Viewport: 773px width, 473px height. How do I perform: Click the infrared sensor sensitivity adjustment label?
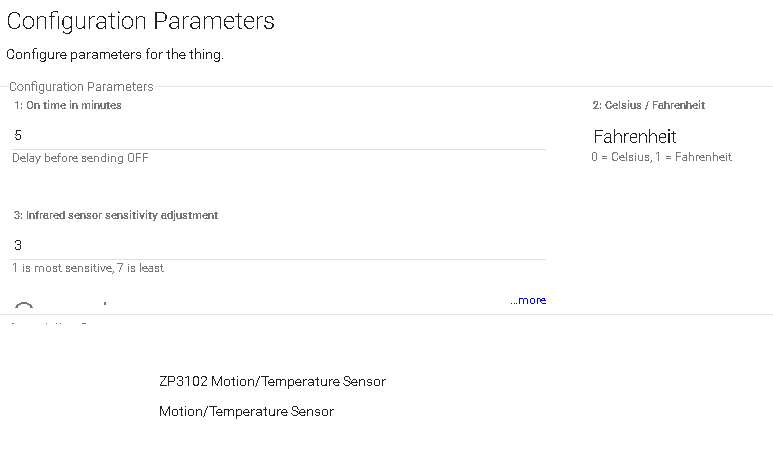click(116, 215)
